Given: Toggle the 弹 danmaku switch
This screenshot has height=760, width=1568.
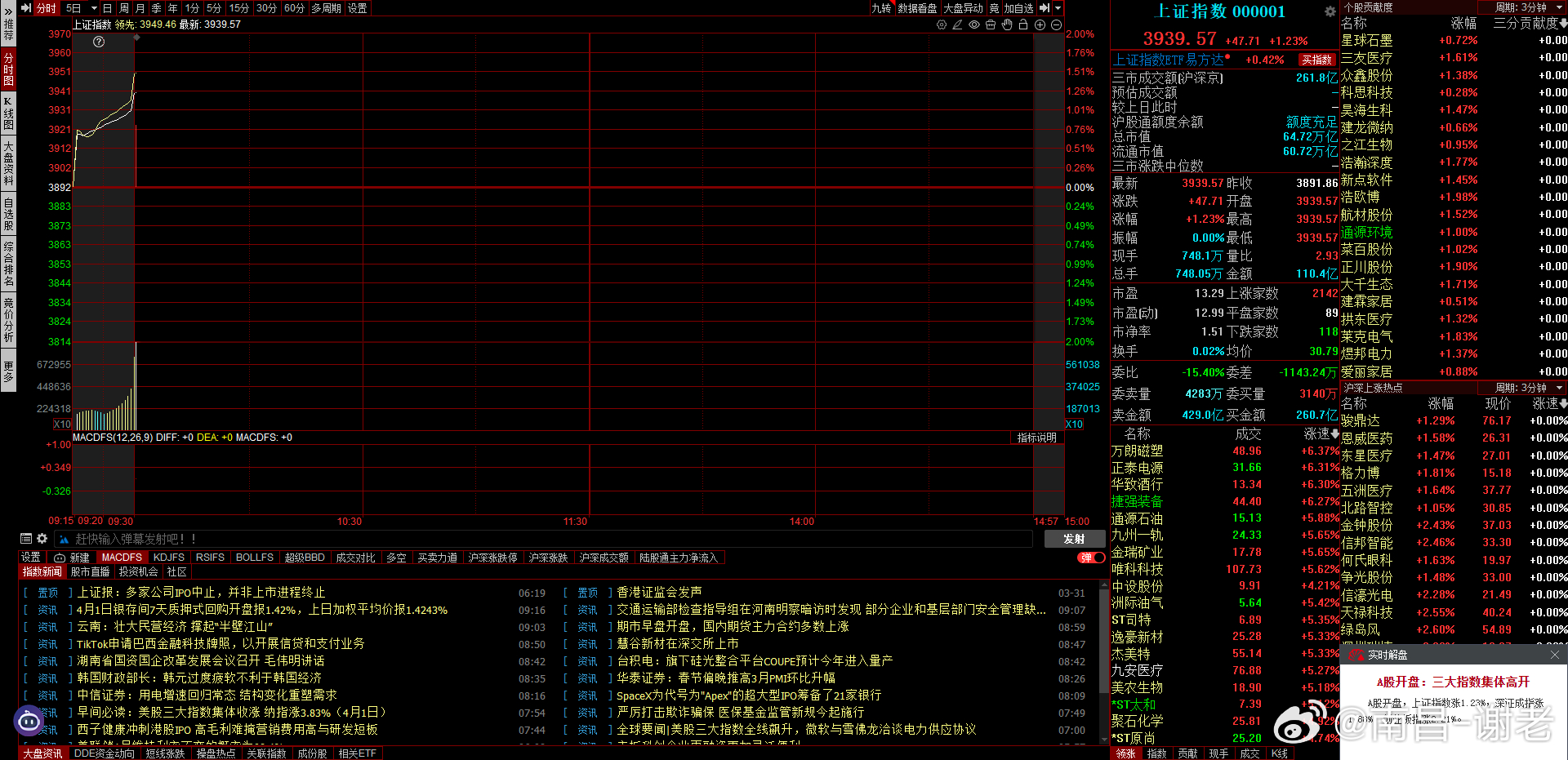Looking at the screenshot, I should point(1091,558).
